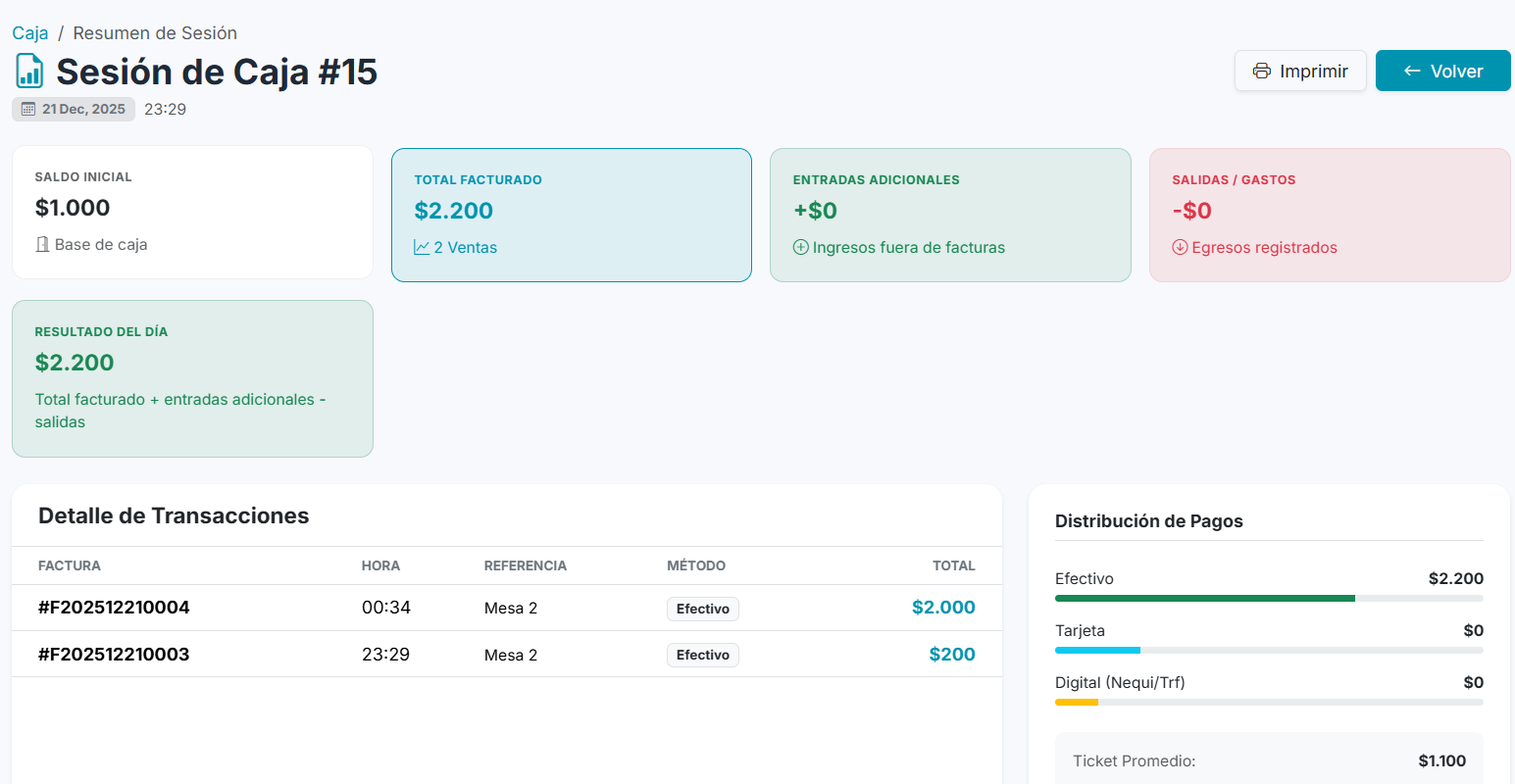Open the Caja breadcrumb link
1515x784 pixels.
click(x=30, y=33)
